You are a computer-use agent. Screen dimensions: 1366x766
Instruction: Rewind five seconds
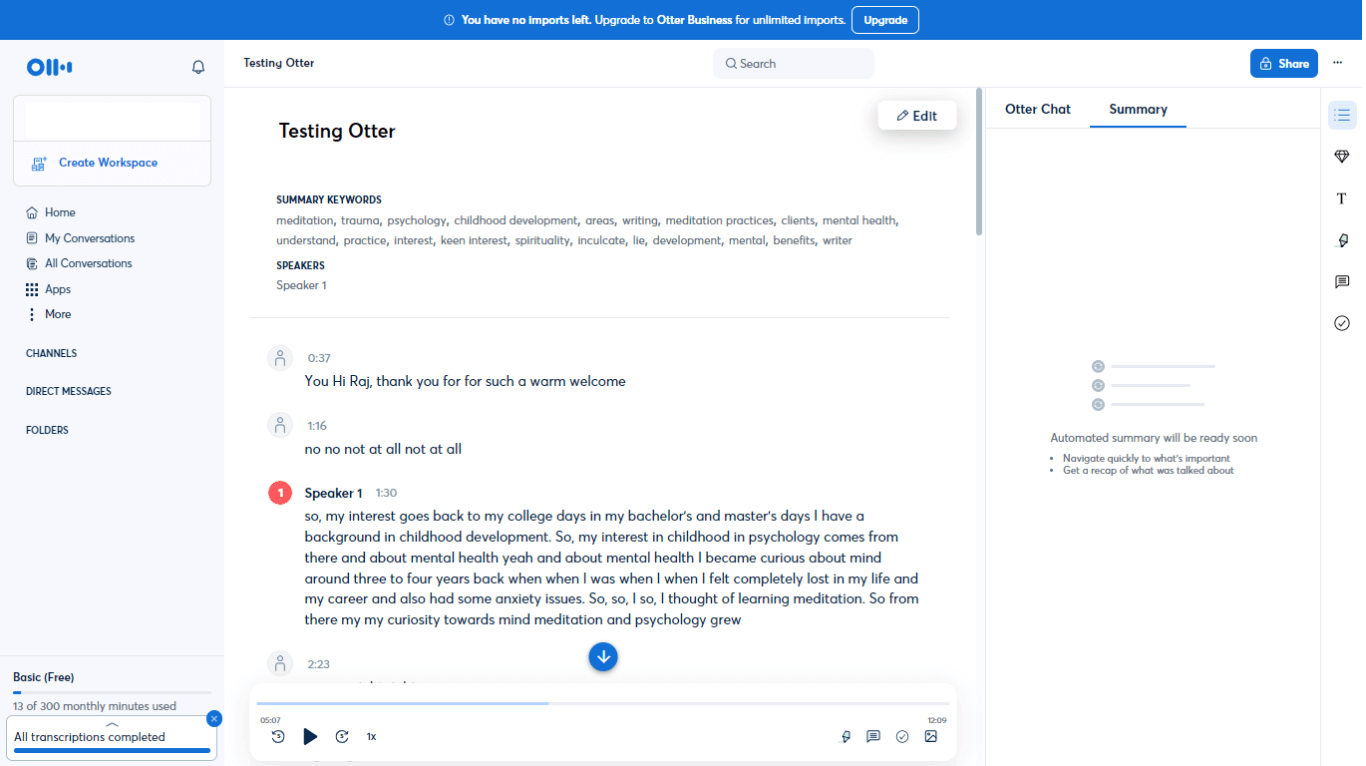[x=278, y=736]
